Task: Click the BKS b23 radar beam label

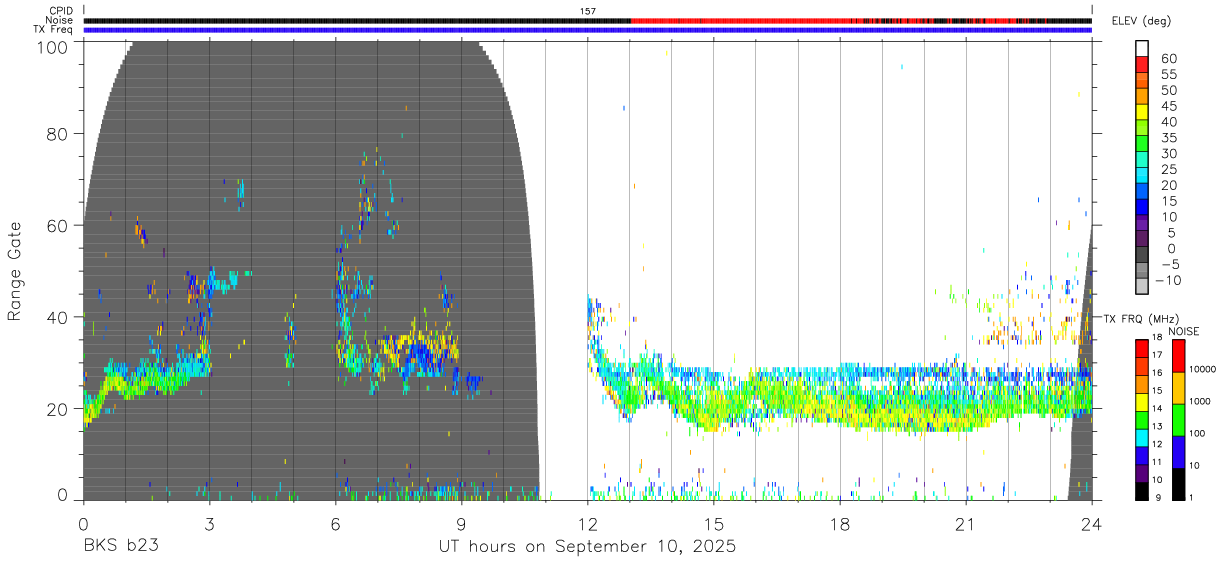Action: pos(120,546)
